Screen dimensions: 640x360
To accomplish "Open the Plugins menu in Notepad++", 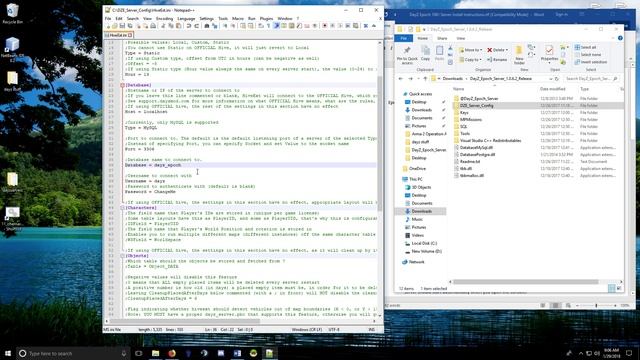I will pos(266,18).
